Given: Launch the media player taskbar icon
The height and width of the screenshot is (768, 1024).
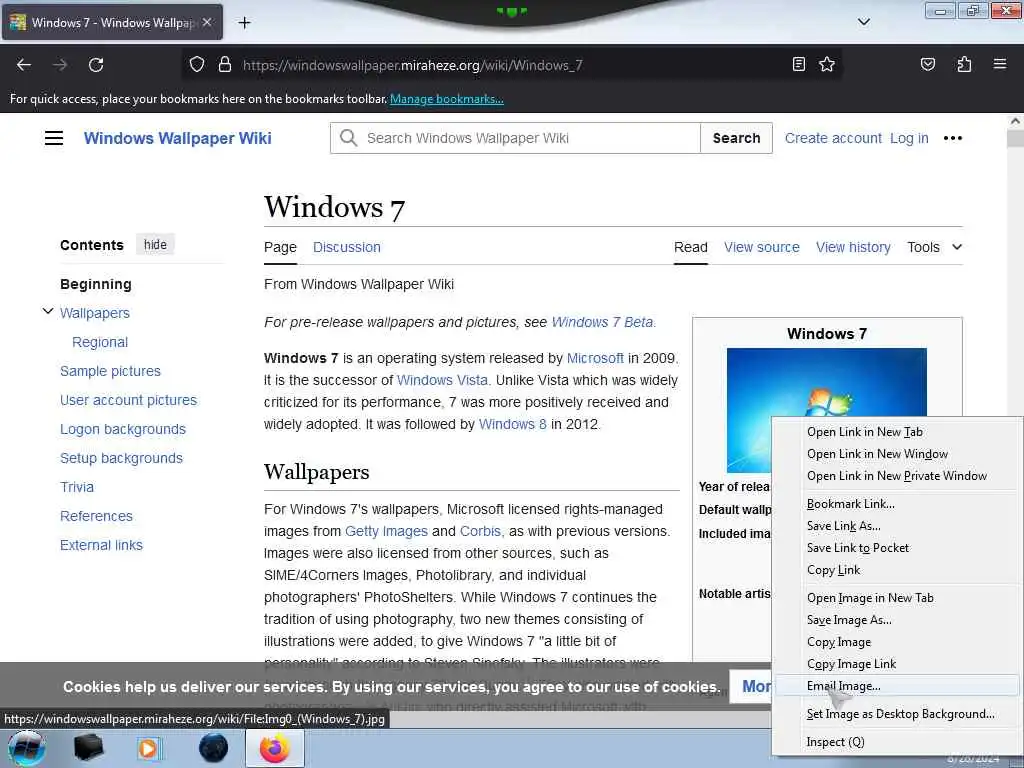Looking at the screenshot, I should pos(148,748).
